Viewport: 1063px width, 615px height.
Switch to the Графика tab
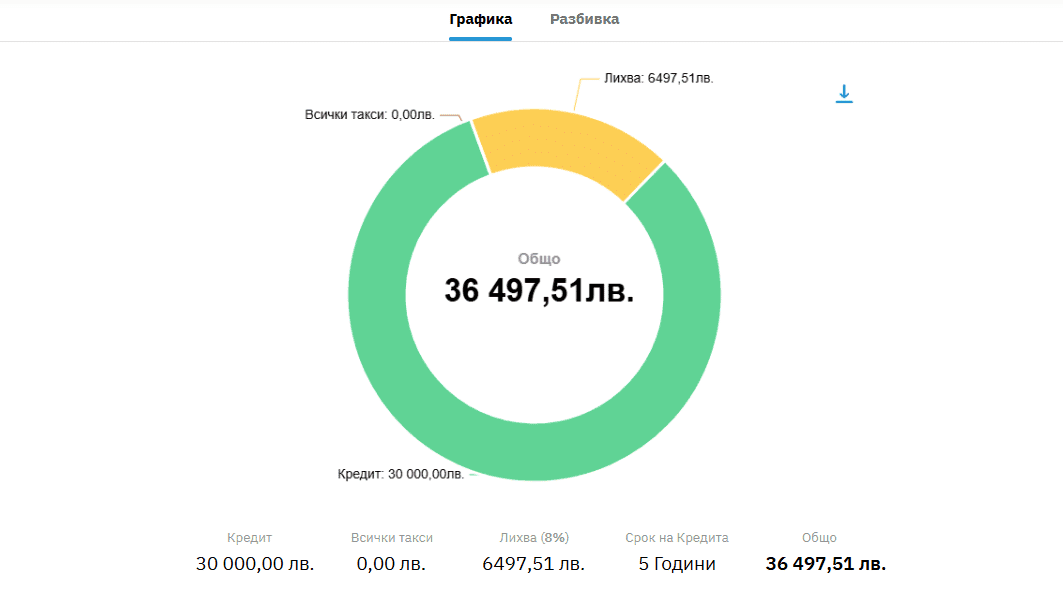pos(480,19)
